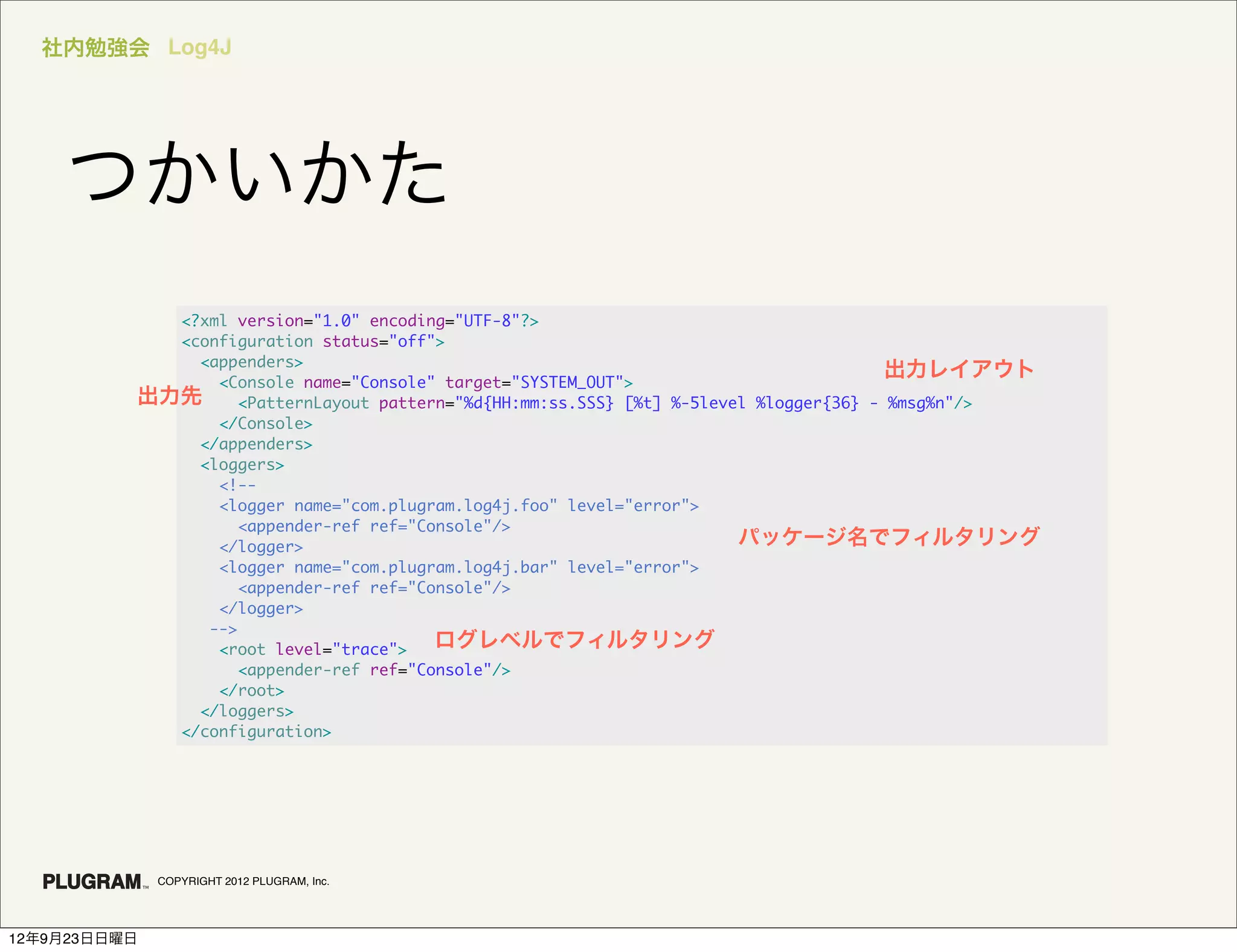This screenshot has height=952, width=1237.
Task: Click the closing </Console> tag
Action: [x=266, y=423]
